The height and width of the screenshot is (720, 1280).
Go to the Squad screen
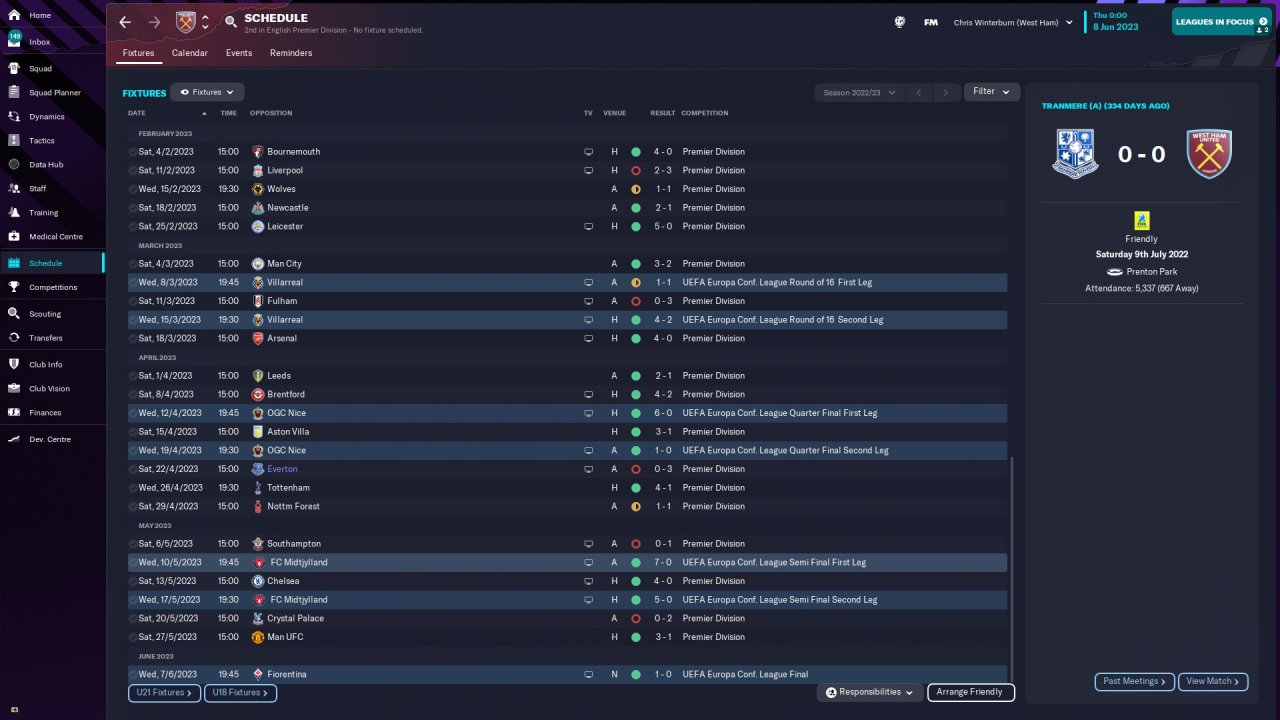click(x=40, y=69)
